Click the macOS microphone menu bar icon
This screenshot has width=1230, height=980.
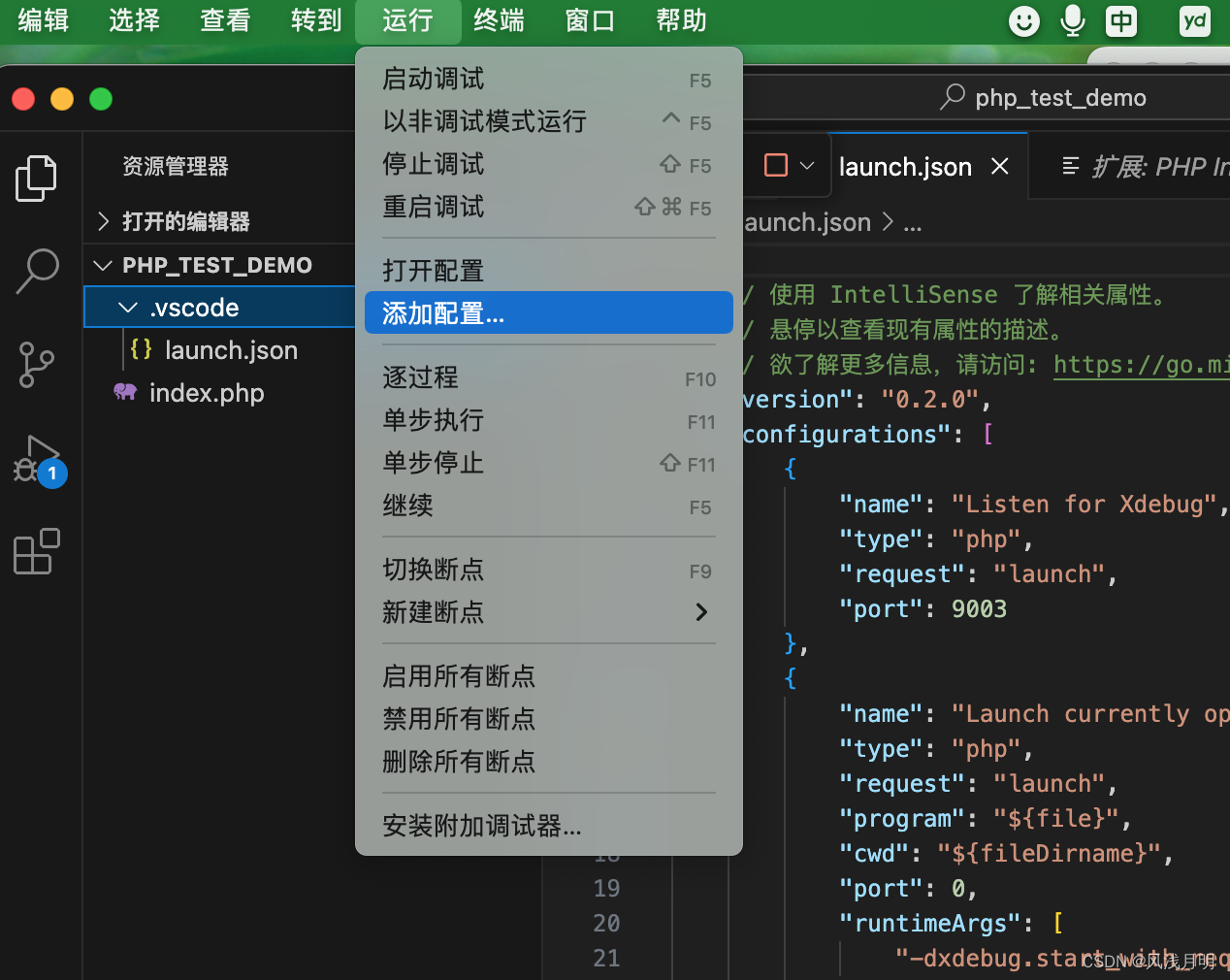tap(1072, 20)
